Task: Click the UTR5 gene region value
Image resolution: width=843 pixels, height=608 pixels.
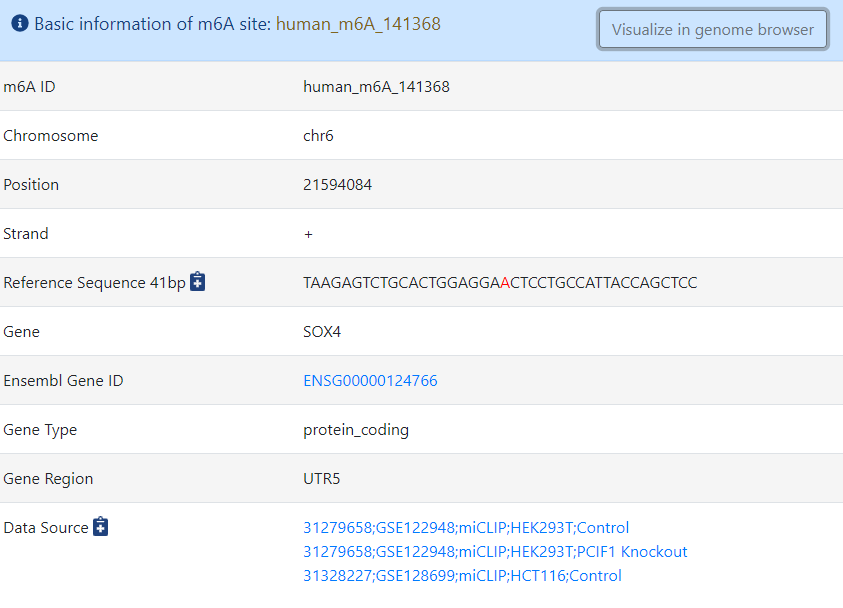Action: tap(322, 479)
